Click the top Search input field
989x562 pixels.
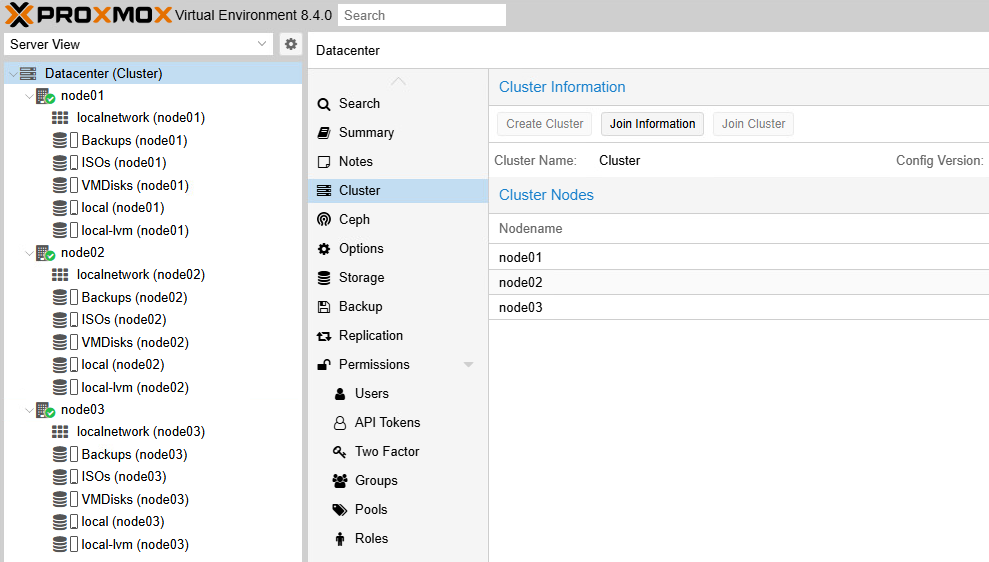coord(421,15)
